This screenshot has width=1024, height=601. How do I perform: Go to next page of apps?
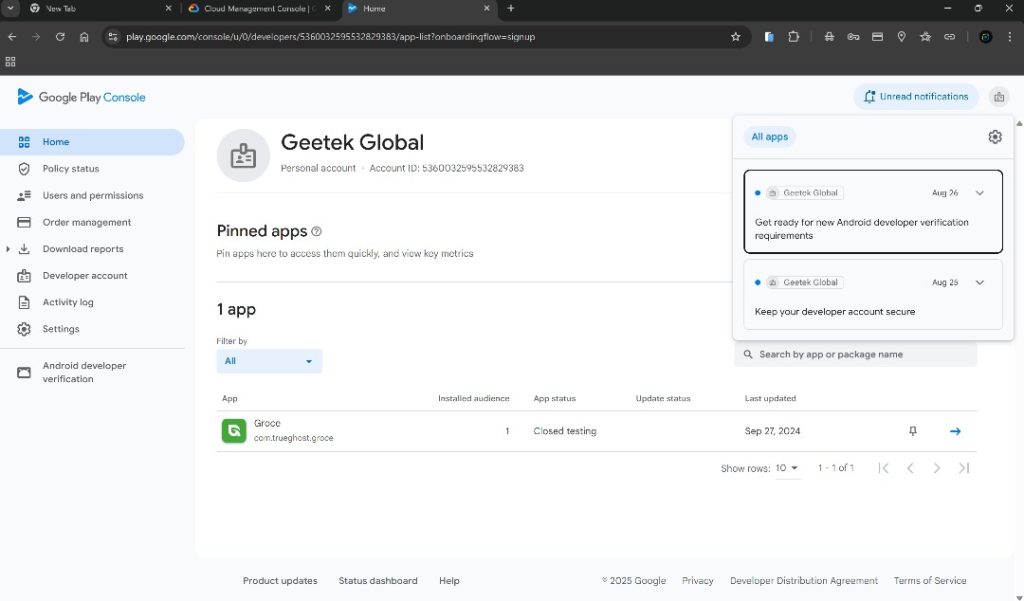[937, 468]
